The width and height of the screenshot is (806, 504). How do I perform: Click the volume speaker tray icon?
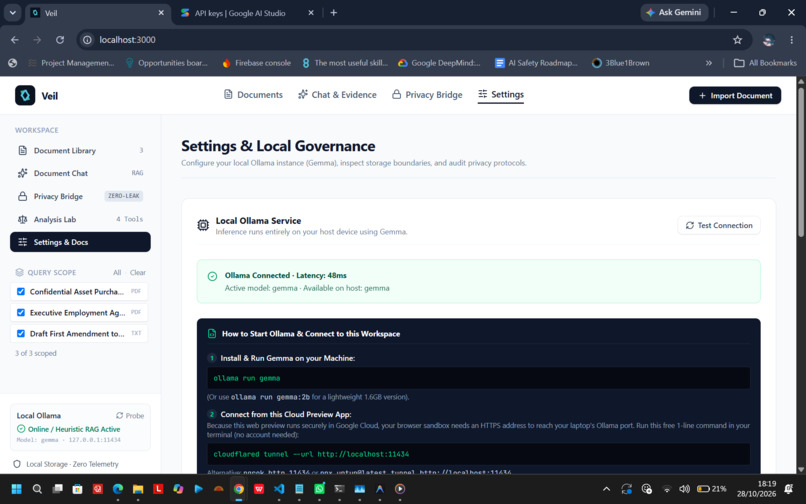pos(684,489)
